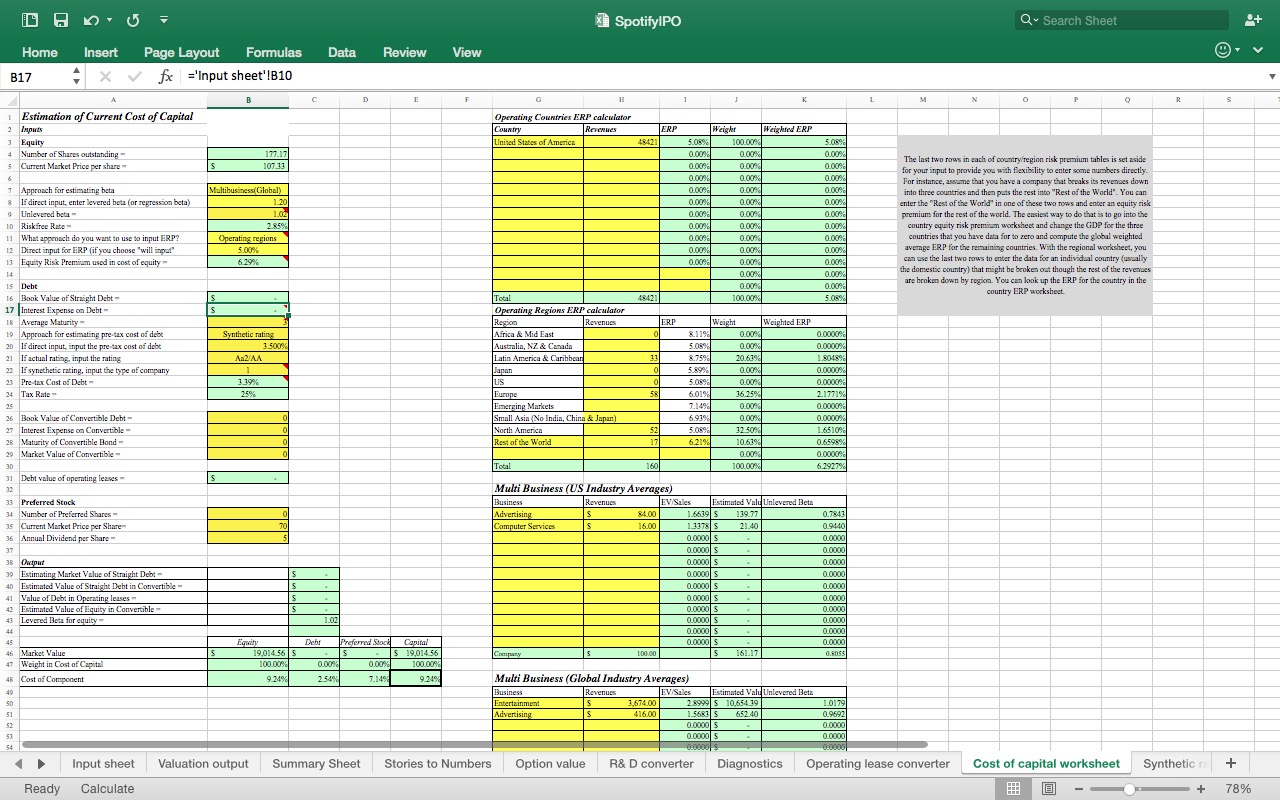The height and width of the screenshot is (800, 1280).
Task: Expand the quick access toolbar chevron
Action: (163, 19)
